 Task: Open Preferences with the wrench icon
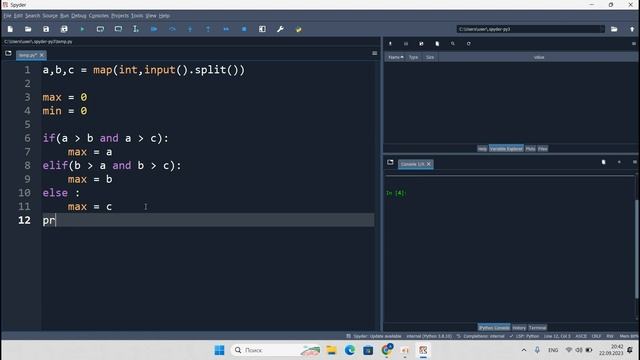pyautogui.click(x=280, y=29)
